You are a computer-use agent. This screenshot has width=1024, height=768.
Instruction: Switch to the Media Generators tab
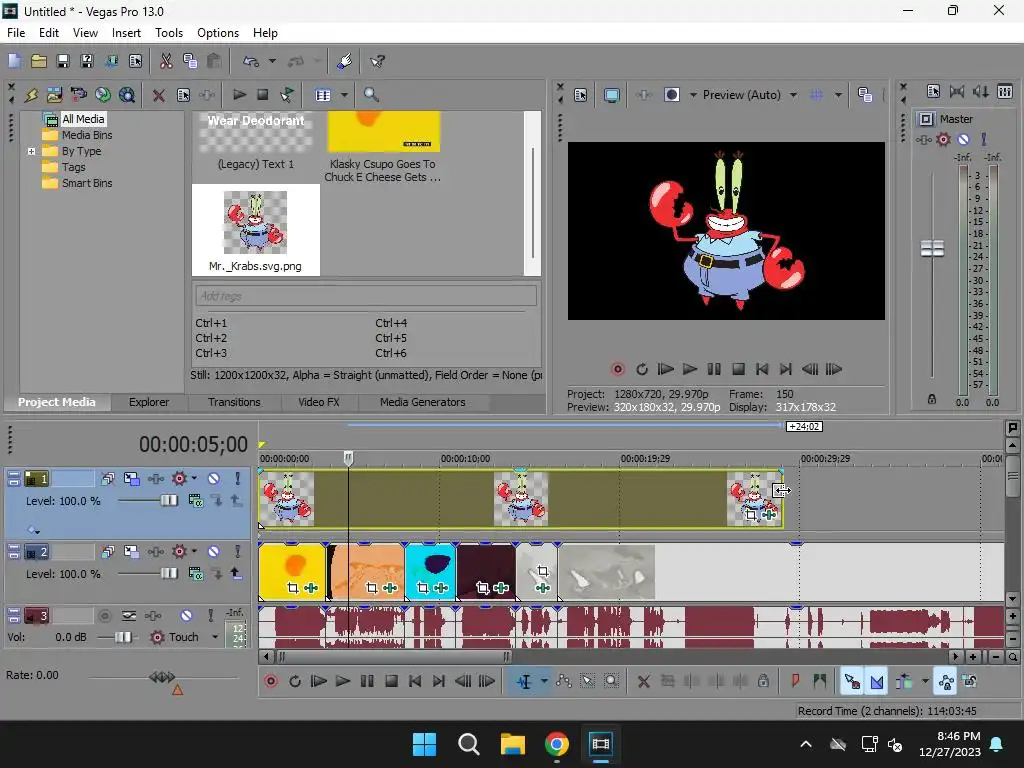[423, 402]
